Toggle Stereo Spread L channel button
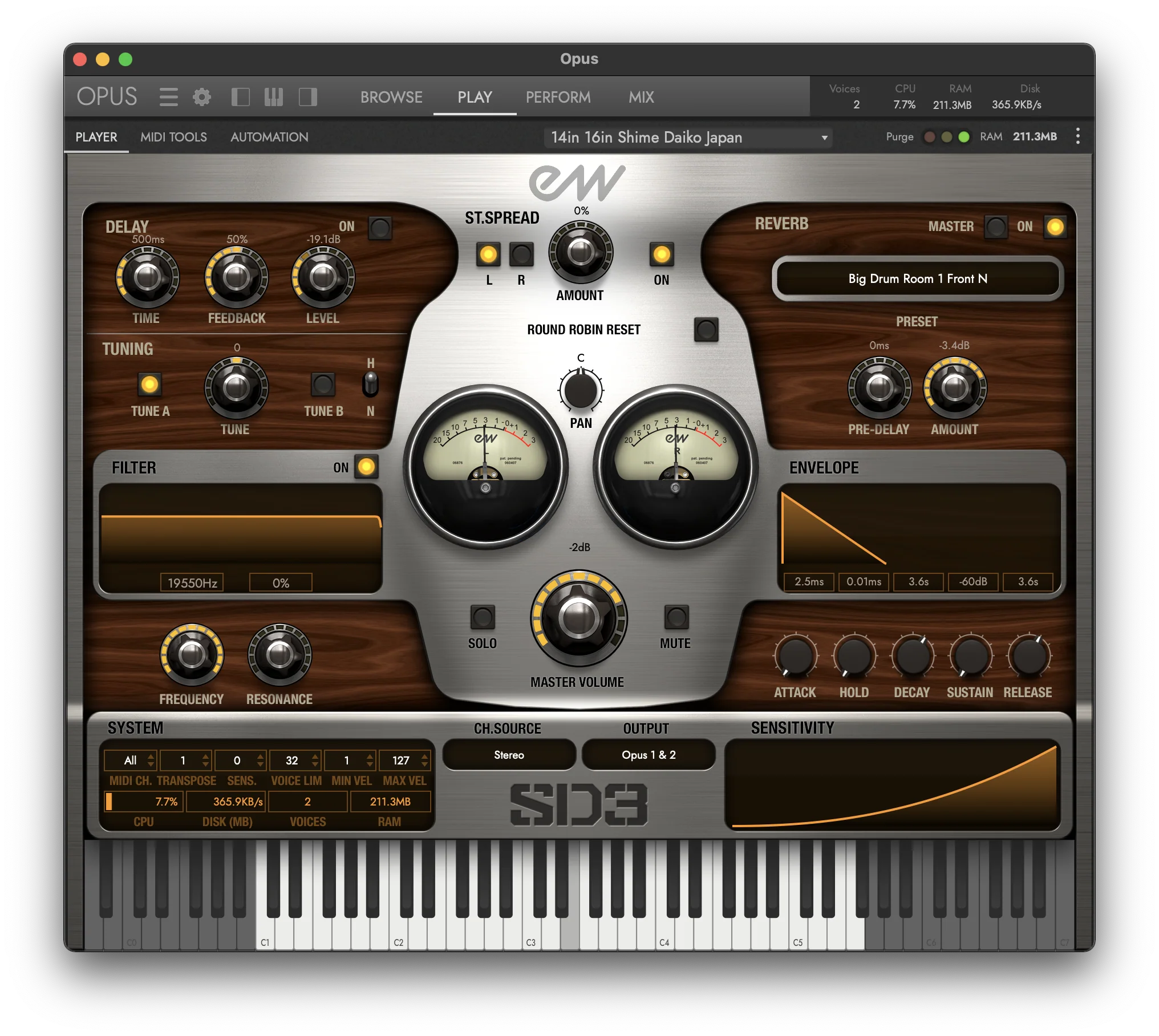 [x=488, y=254]
